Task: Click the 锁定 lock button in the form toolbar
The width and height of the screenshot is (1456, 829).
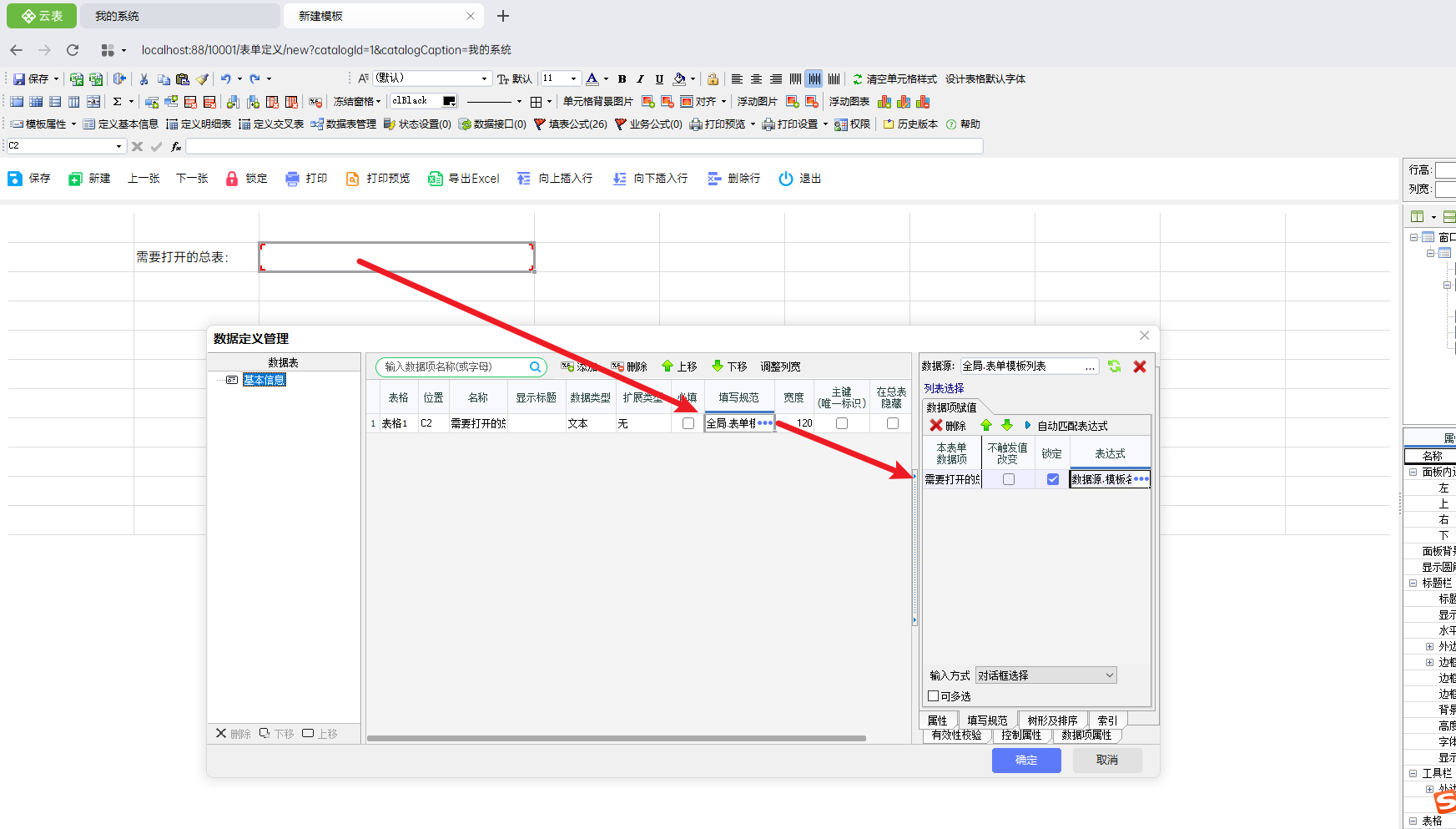Action: click(246, 179)
